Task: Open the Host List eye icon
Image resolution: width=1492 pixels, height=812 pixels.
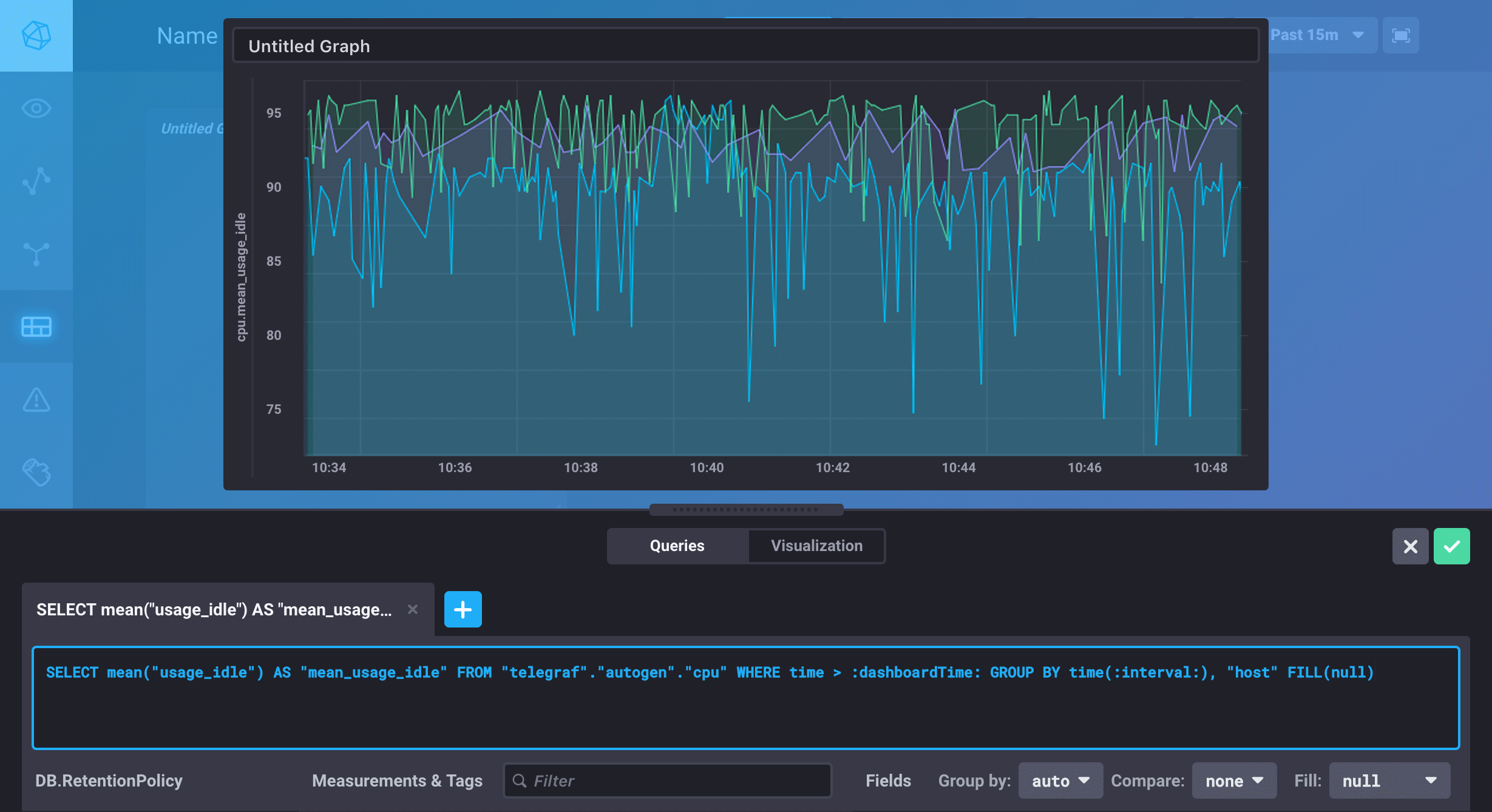Action: point(36,108)
